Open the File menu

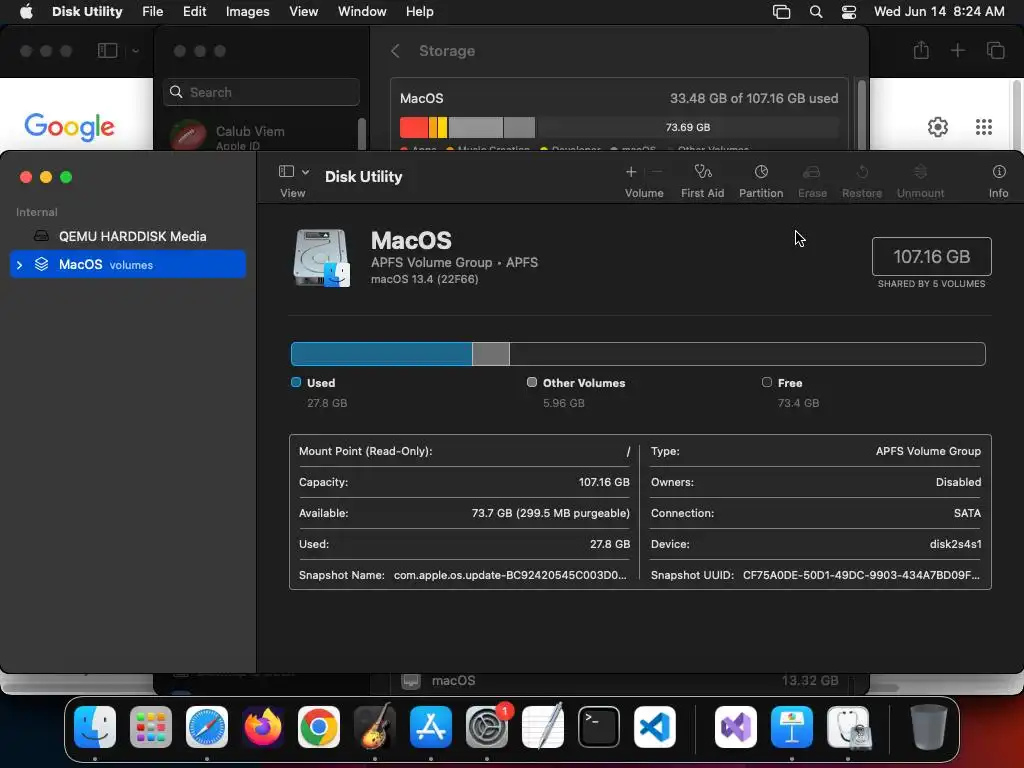tap(153, 12)
